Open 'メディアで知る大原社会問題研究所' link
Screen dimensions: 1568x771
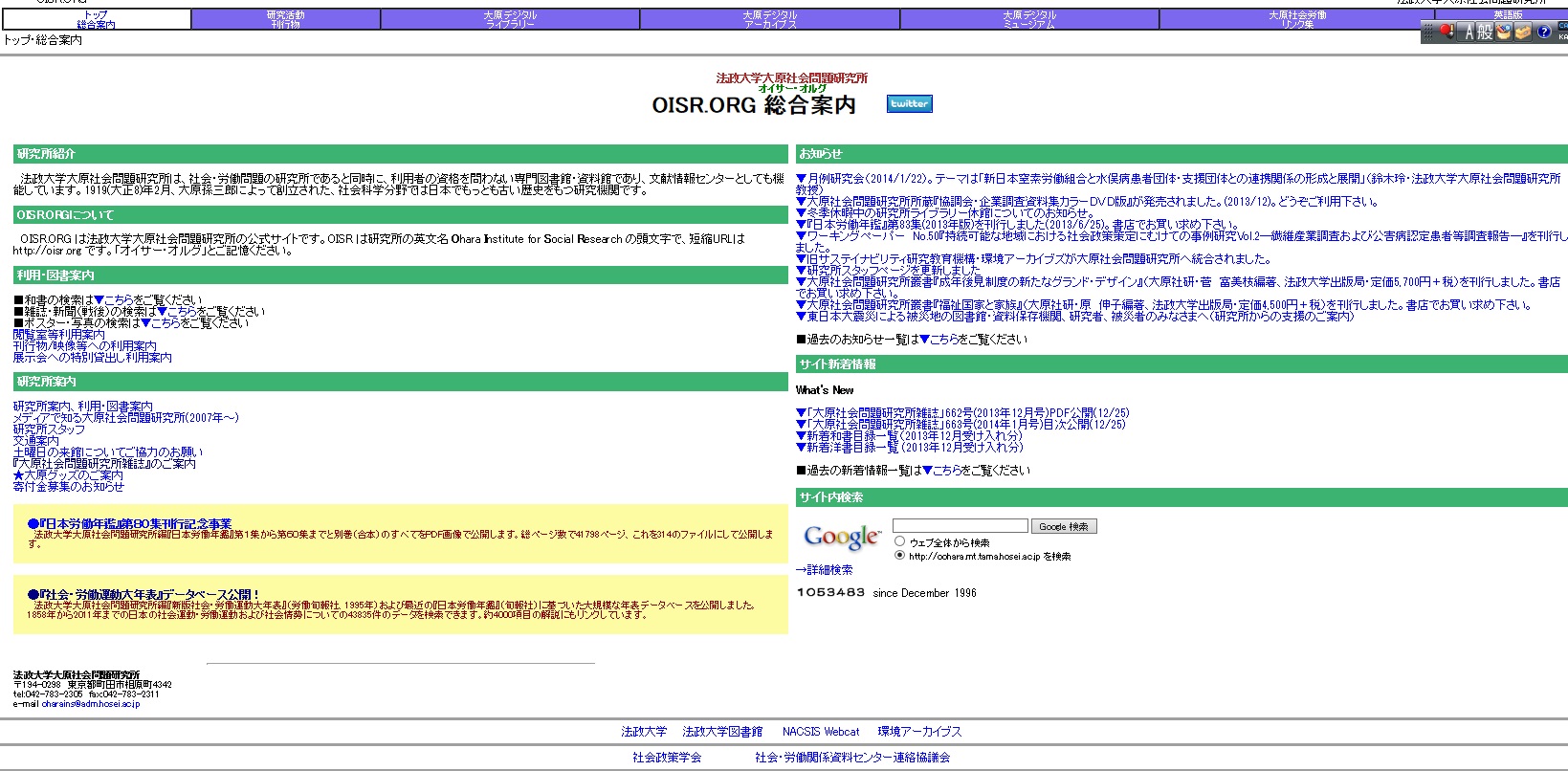pyautogui.click(x=126, y=418)
